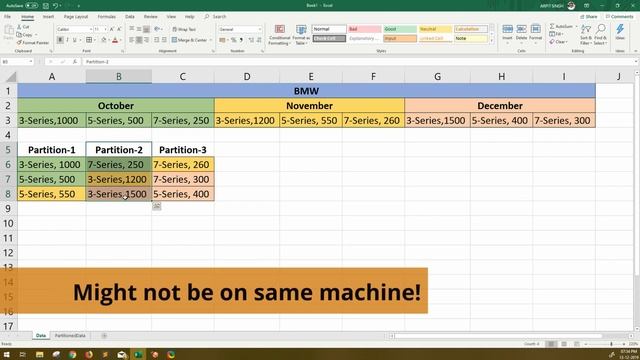Click in the Search box

219,17
